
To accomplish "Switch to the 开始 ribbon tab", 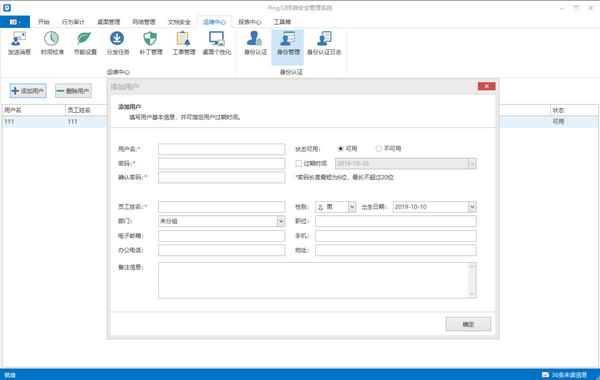I will 44,22.
